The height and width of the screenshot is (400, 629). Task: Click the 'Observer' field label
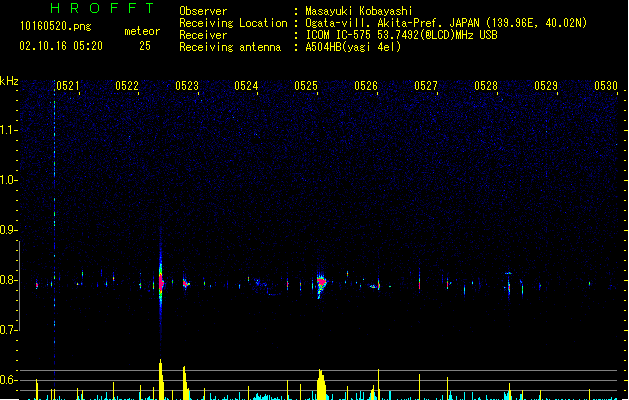(203, 11)
